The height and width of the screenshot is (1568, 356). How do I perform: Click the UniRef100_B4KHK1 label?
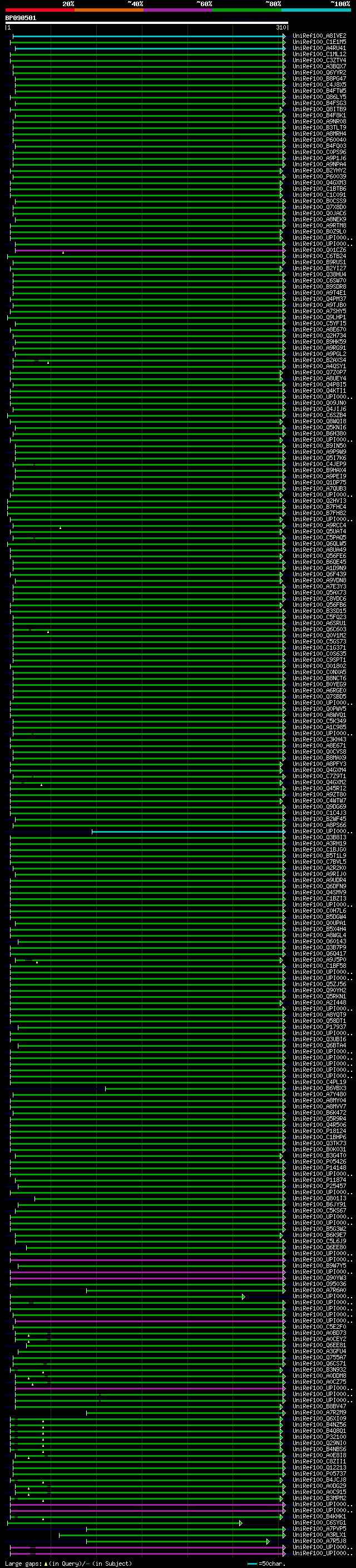click(x=319, y=1517)
